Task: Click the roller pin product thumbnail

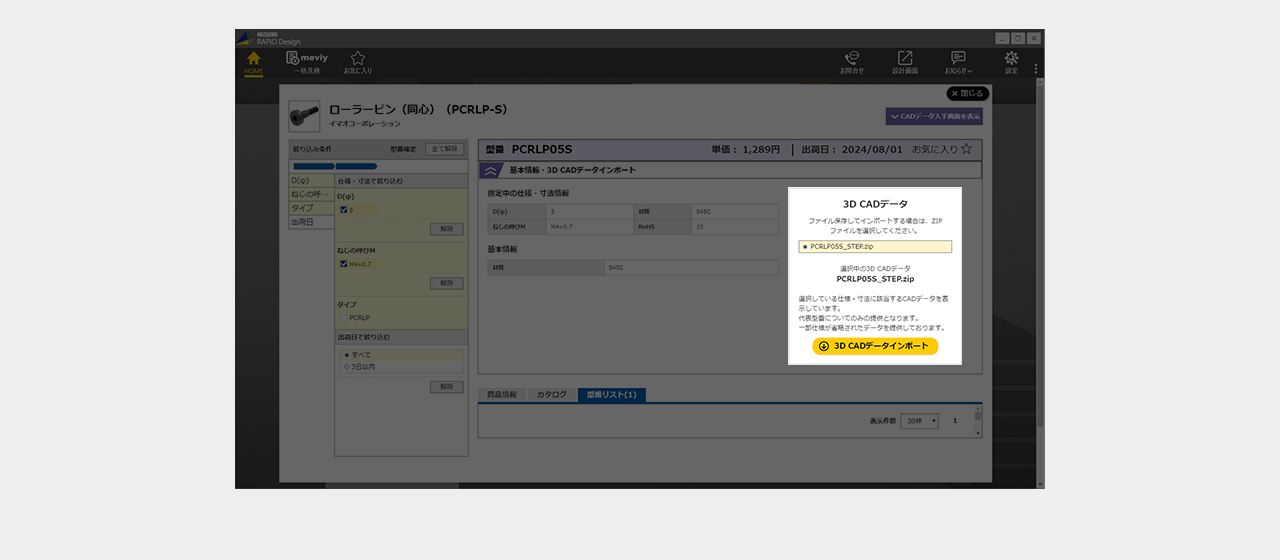Action: 304,116
